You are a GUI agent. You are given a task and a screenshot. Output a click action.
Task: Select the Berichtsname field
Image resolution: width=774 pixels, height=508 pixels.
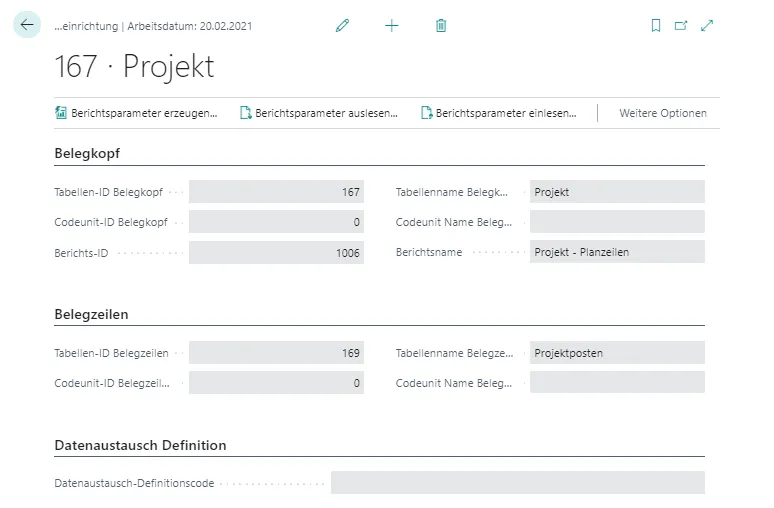pyautogui.click(x=616, y=252)
